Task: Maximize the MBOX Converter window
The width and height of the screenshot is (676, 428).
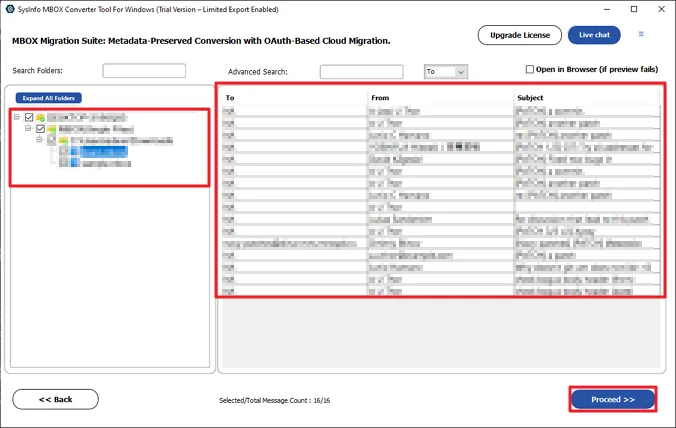Action: pyautogui.click(x=634, y=9)
